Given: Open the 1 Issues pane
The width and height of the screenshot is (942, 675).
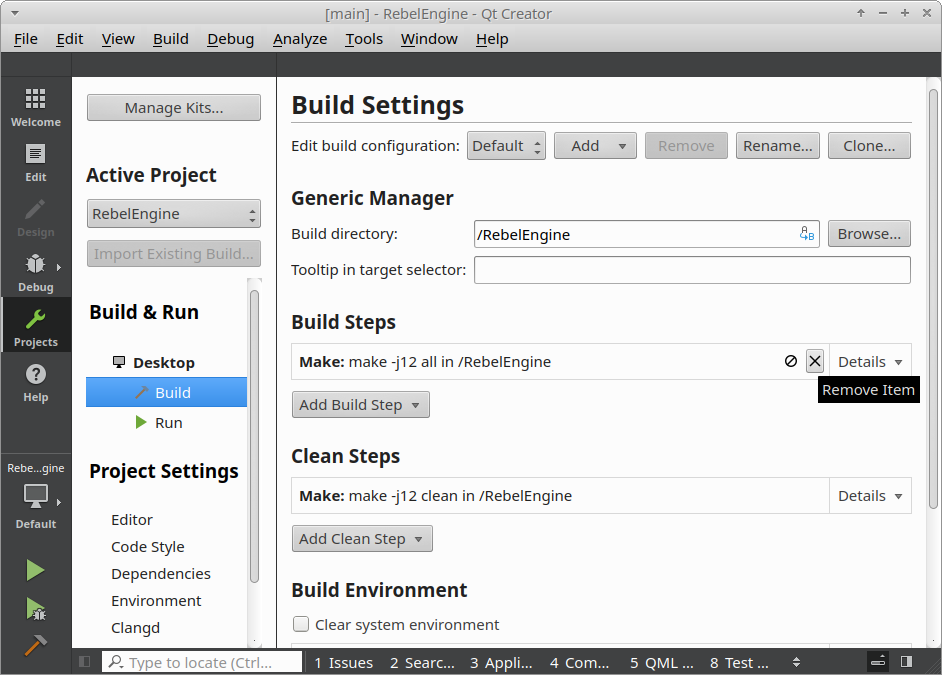Looking at the screenshot, I should [343, 662].
